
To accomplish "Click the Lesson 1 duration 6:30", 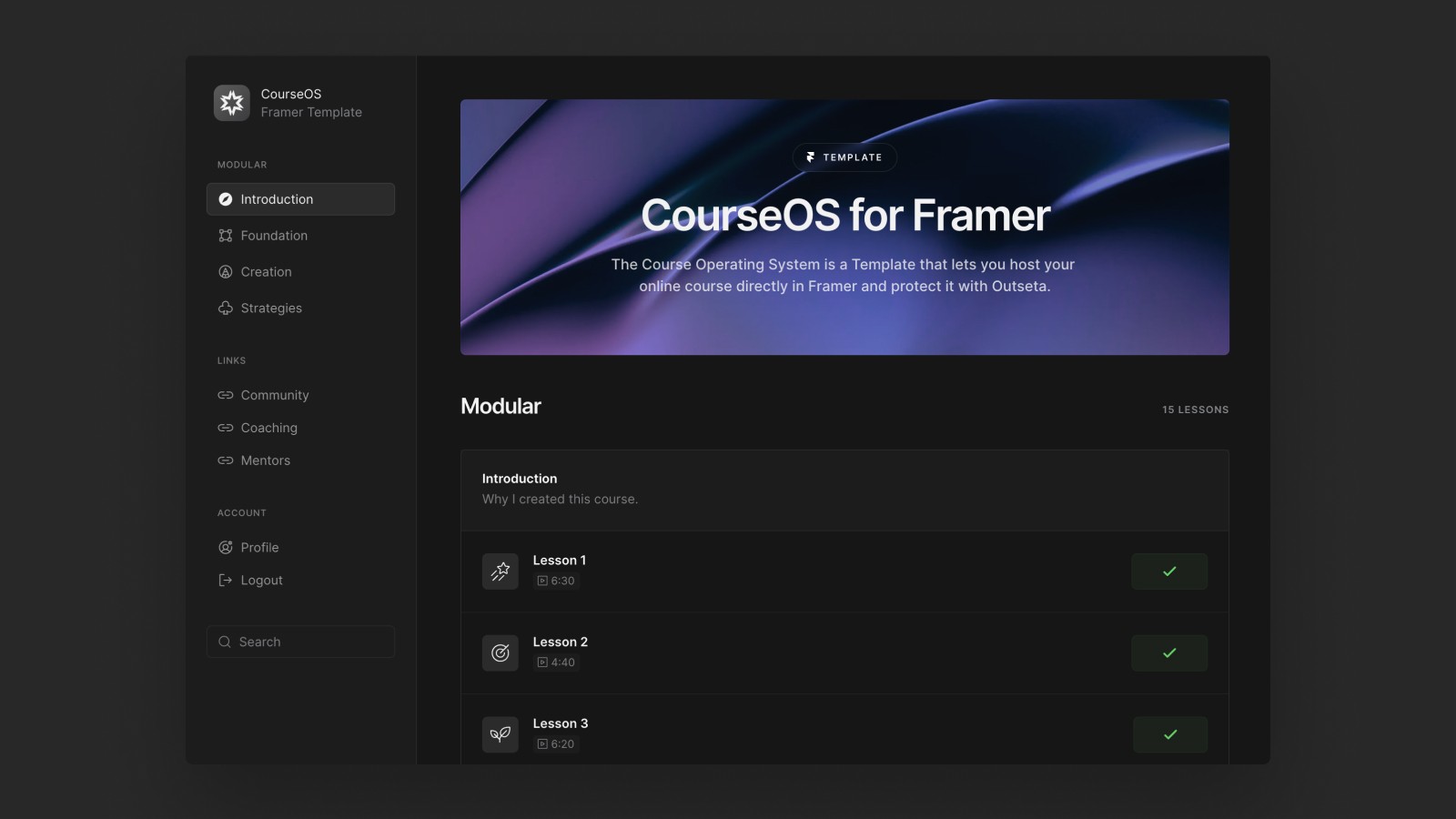I will coord(562,581).
